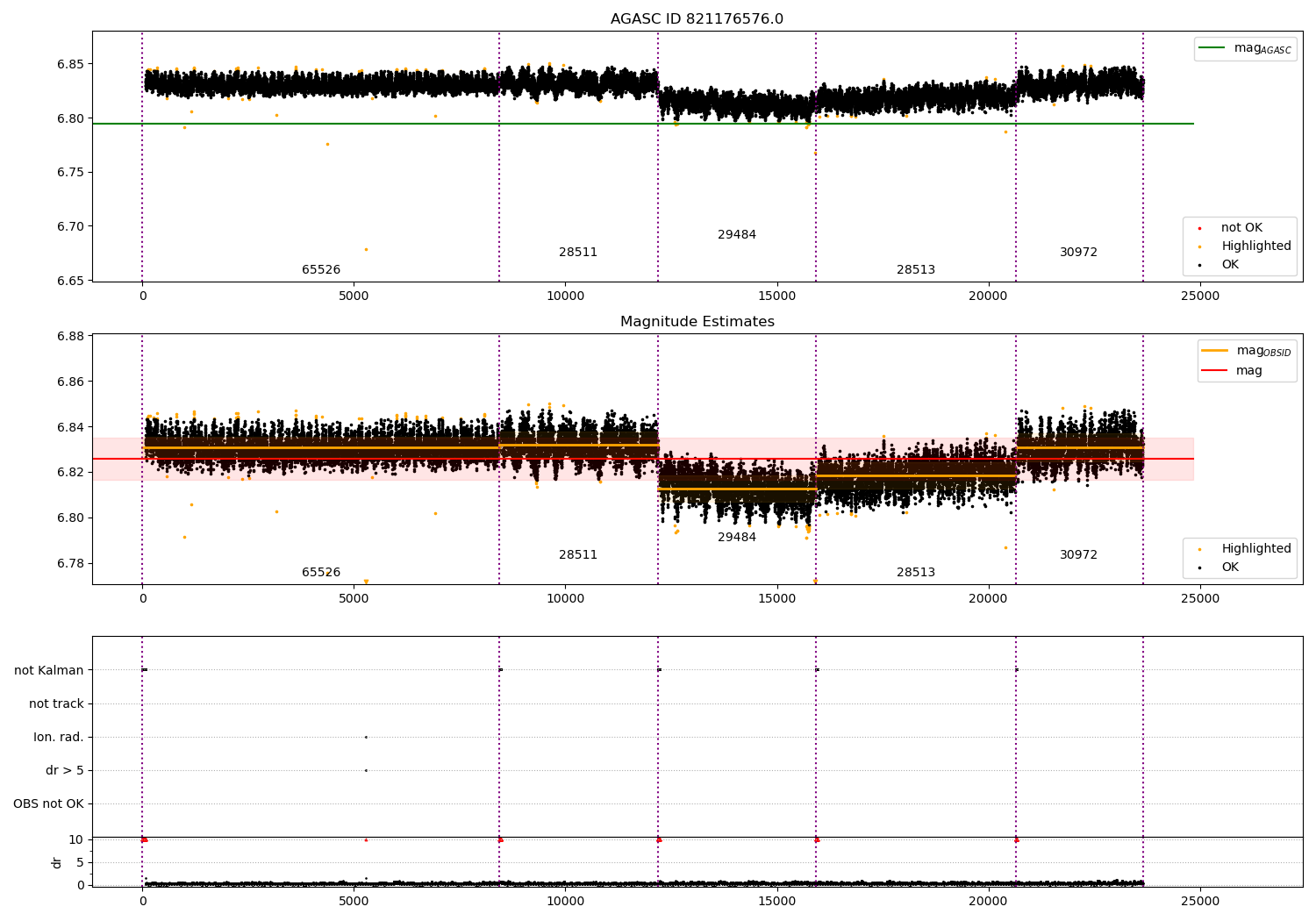Image resolution: width=1316 pixels, height=921 pixels.
Task: Click the 15000 x-tick under the middle plot
Action: click(x=776, y=599)
